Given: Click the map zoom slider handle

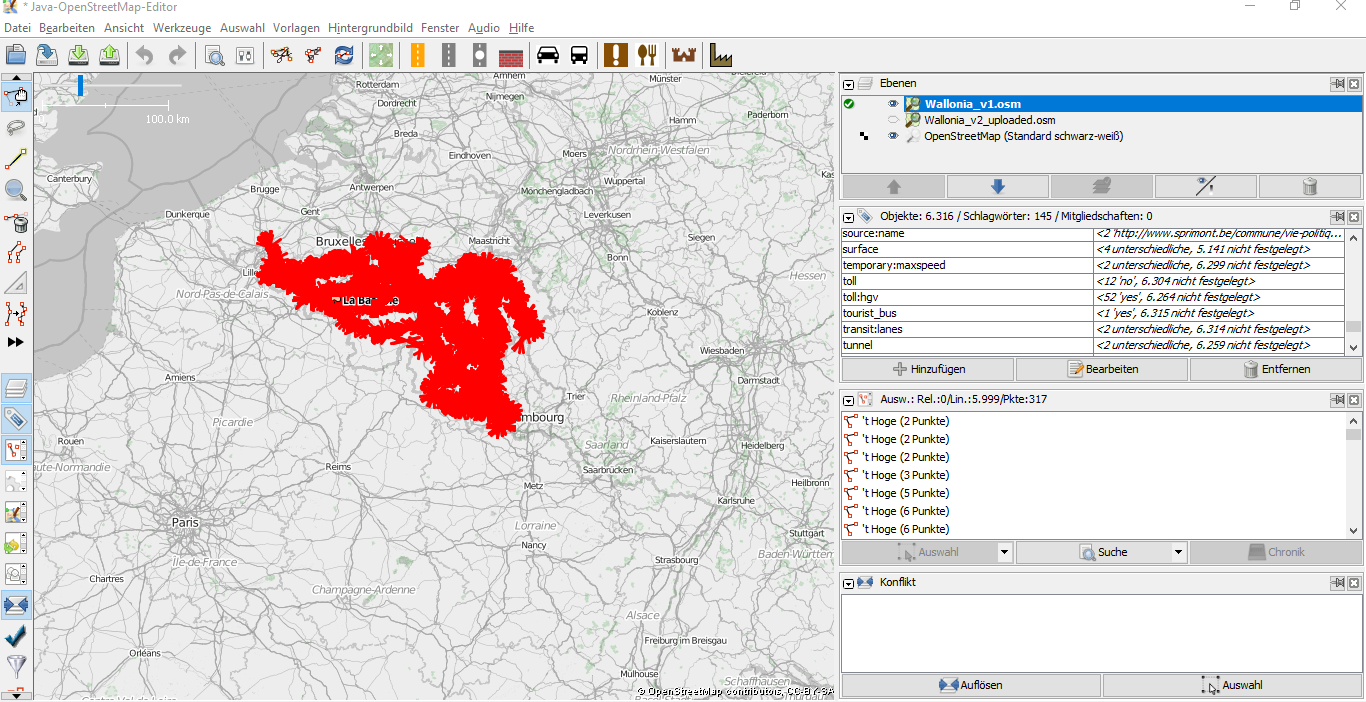Looking at the screenshot, I should coord(80,86).
